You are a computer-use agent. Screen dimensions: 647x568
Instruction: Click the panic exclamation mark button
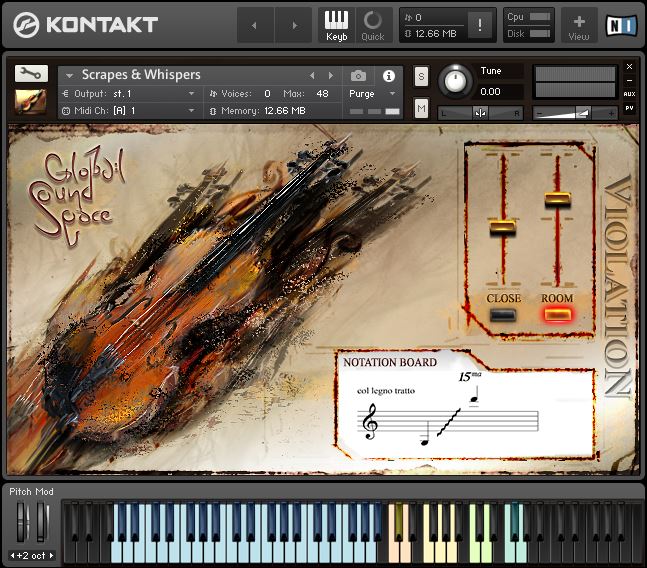(480, 25)
